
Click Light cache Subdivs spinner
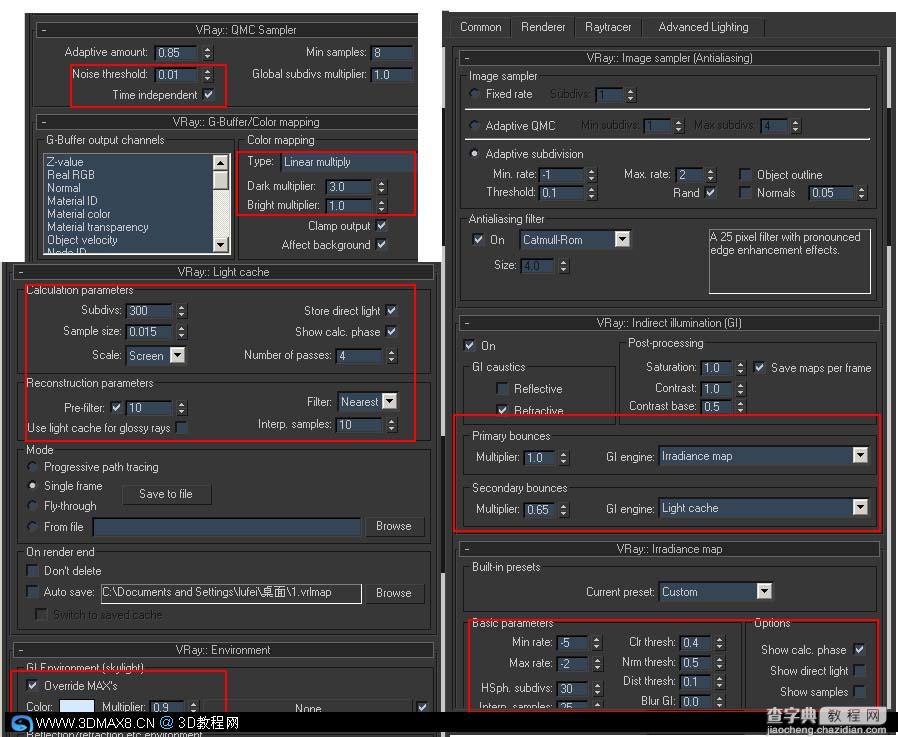(181, 311)
